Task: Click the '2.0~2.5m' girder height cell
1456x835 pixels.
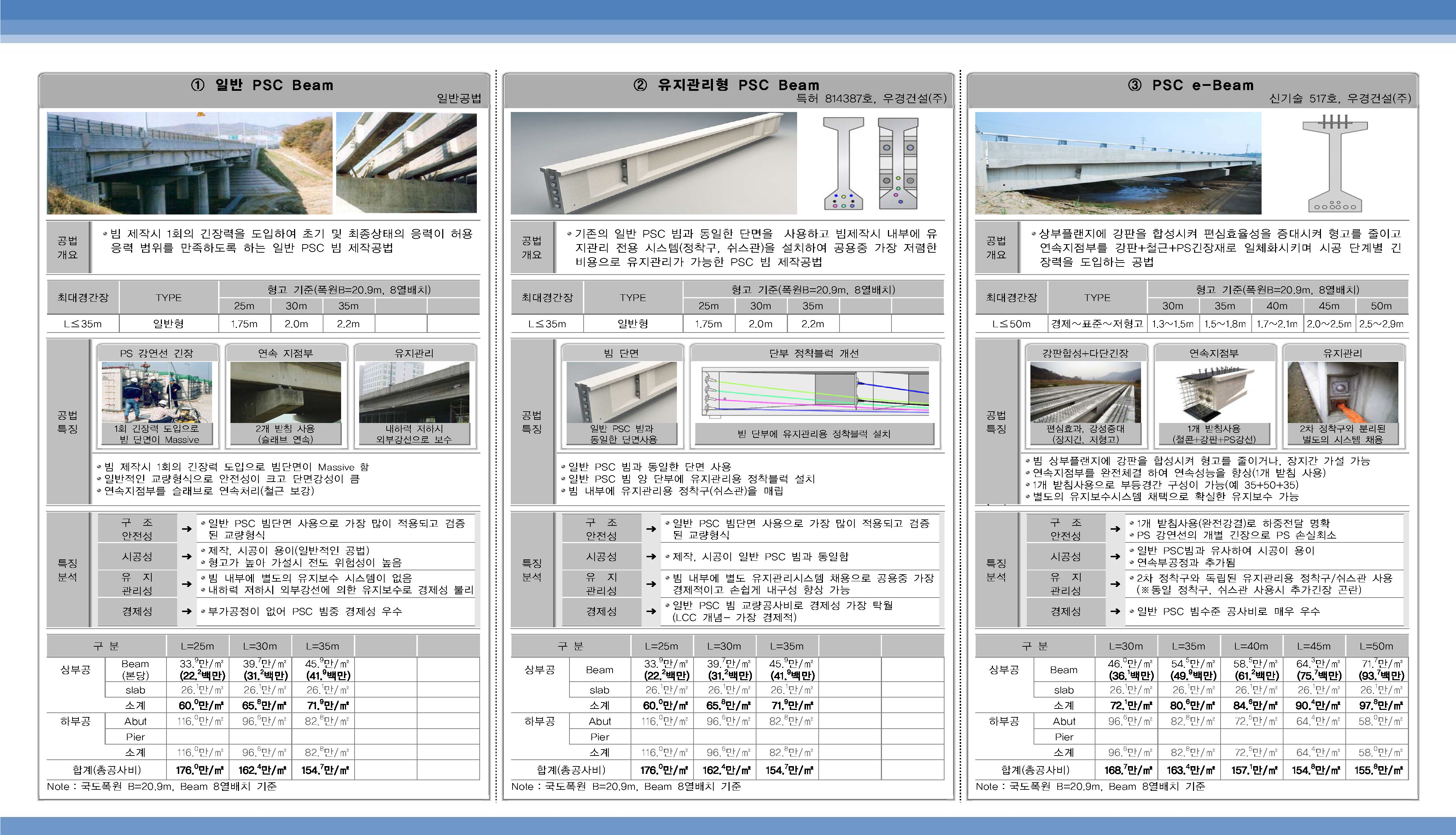Action: (1329, 323)
